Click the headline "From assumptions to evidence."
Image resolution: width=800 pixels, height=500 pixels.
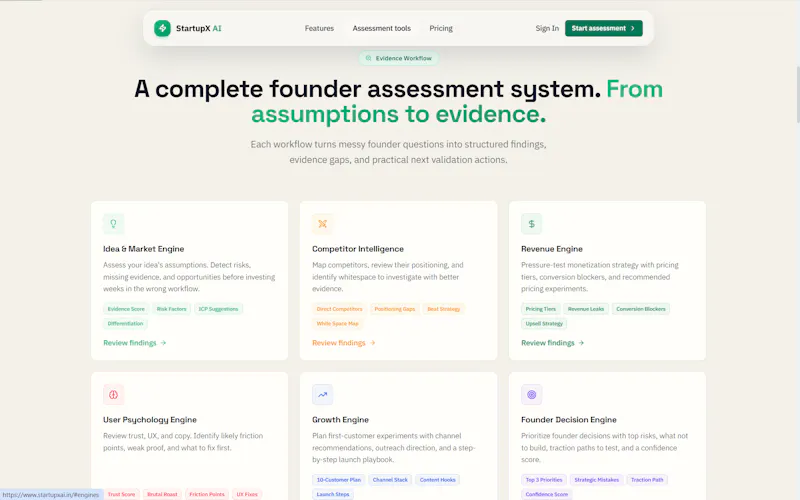(457, 102)
